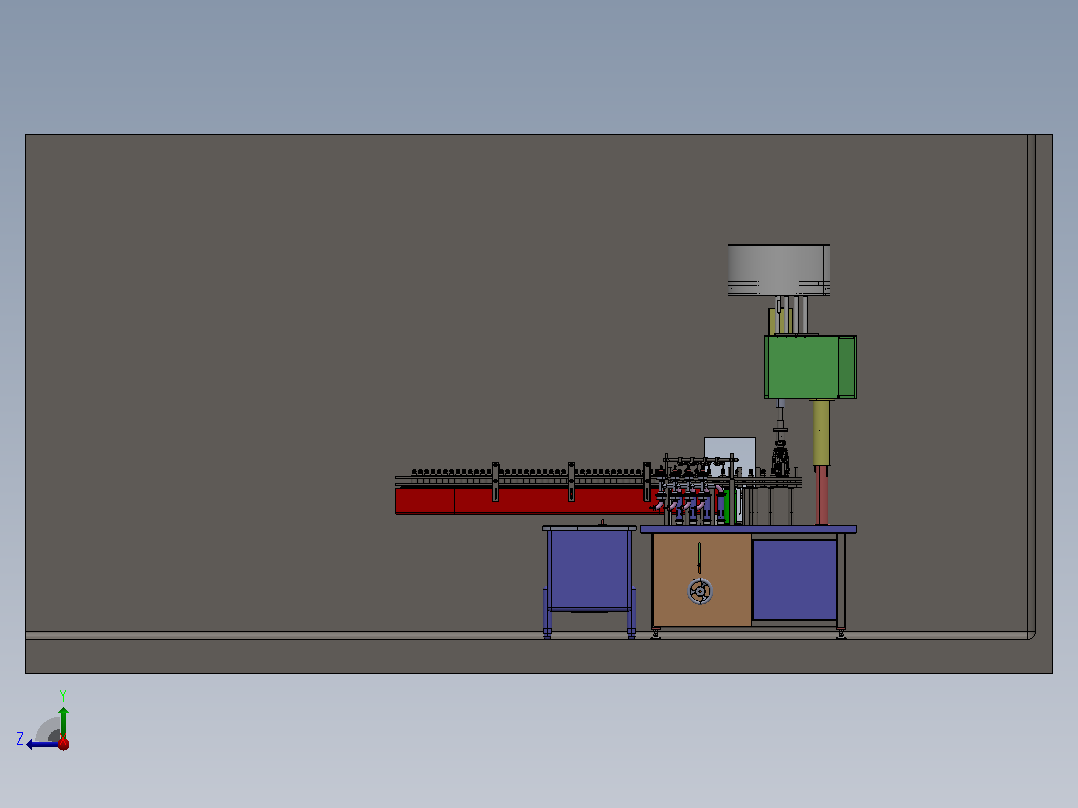Select the purple tabletop of the main cabinet

tap(748, 529)
